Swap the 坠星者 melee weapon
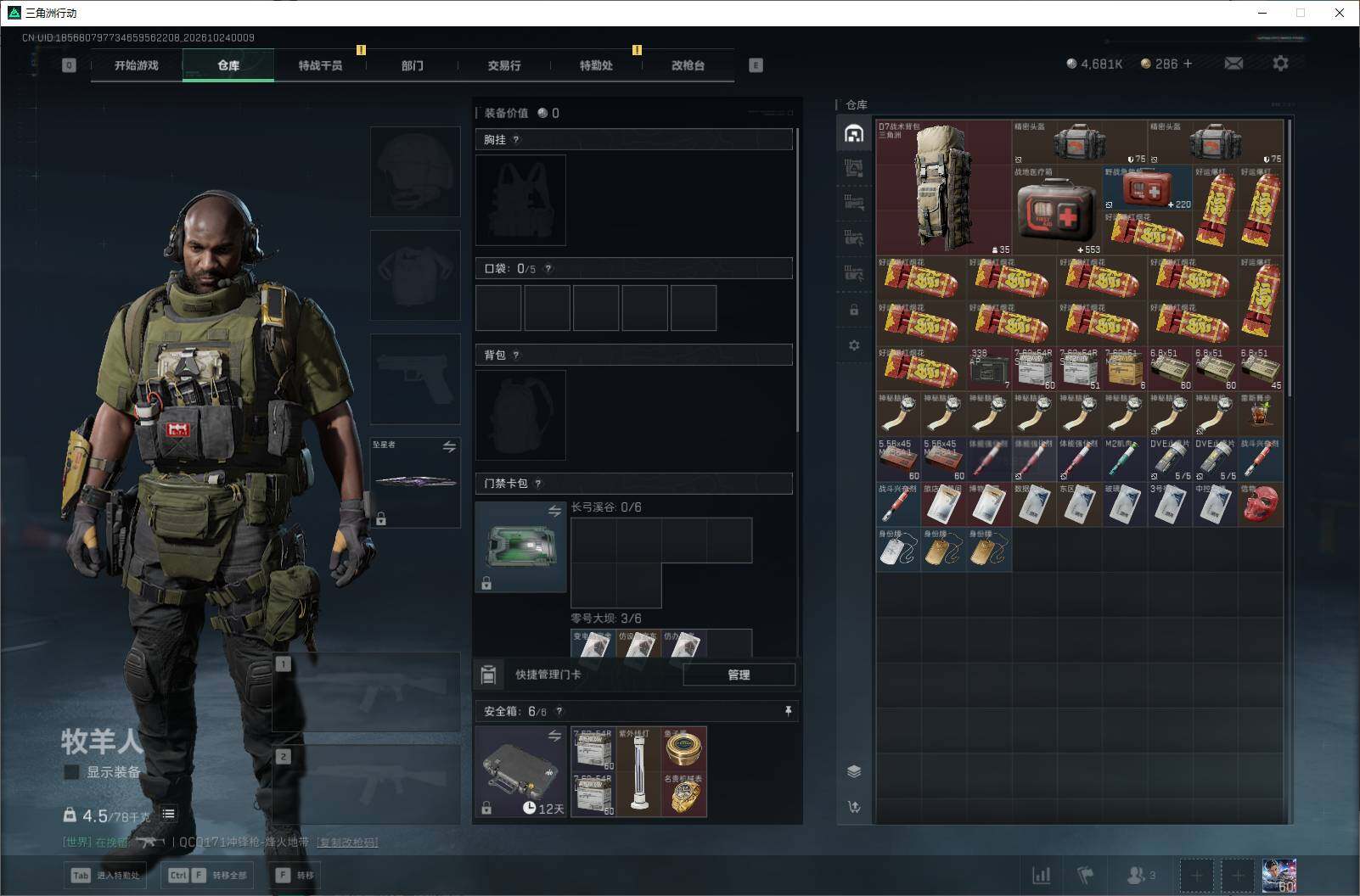 [449, 446]
